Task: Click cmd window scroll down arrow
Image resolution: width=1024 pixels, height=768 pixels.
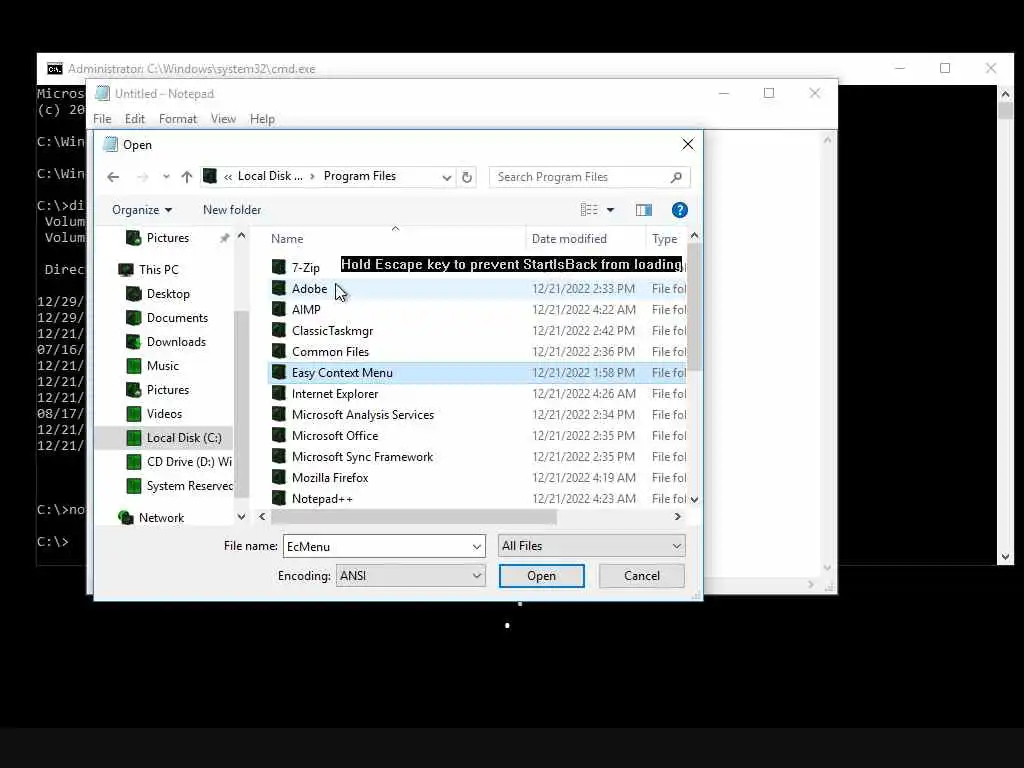Action: click(1005, 558)
